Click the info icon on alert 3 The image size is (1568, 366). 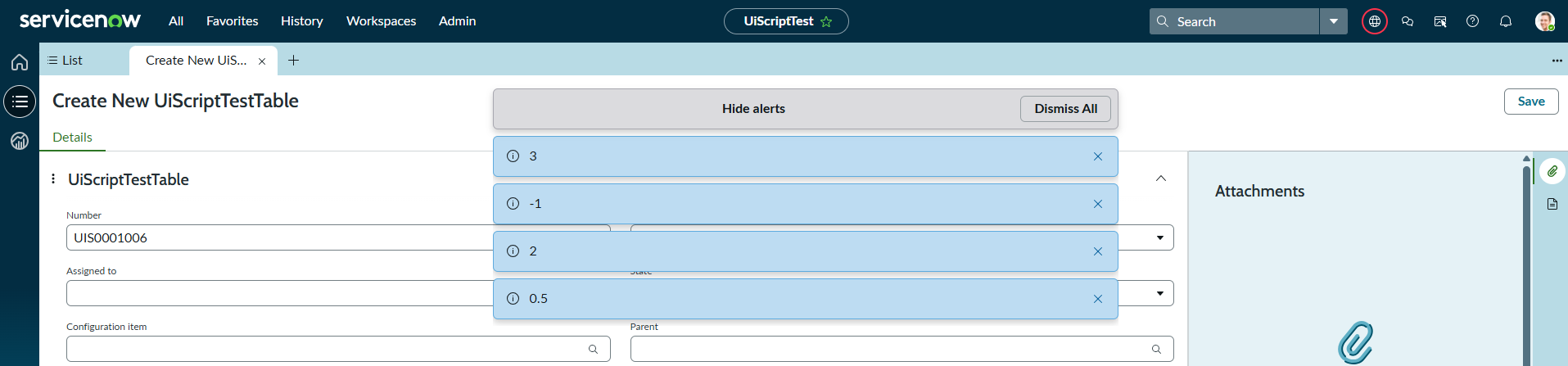click(513, 156)
